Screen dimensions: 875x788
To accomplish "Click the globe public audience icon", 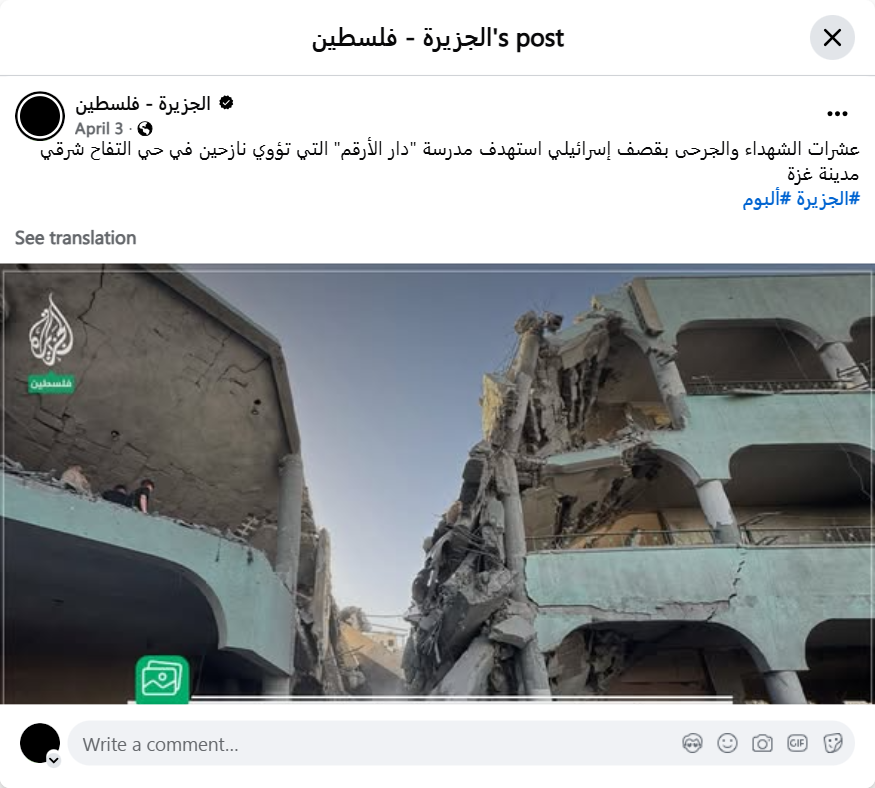I will pyautogui.click(x=145, y=129).
